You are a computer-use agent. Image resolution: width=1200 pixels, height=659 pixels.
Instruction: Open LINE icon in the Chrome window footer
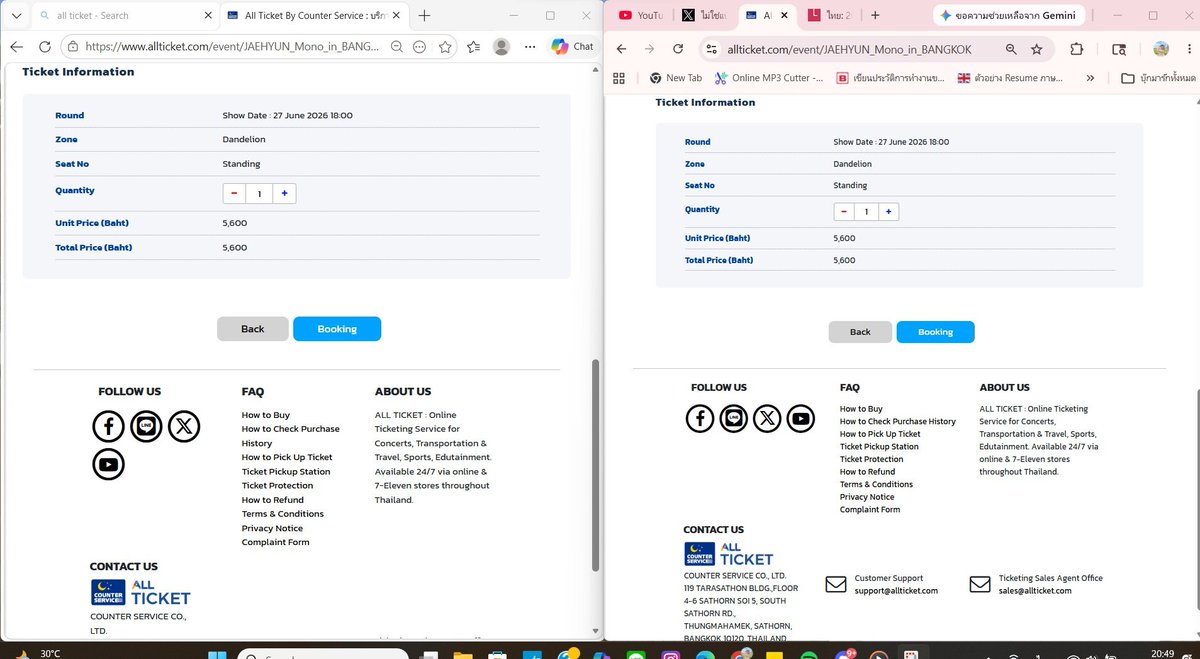tap(734, 419)
